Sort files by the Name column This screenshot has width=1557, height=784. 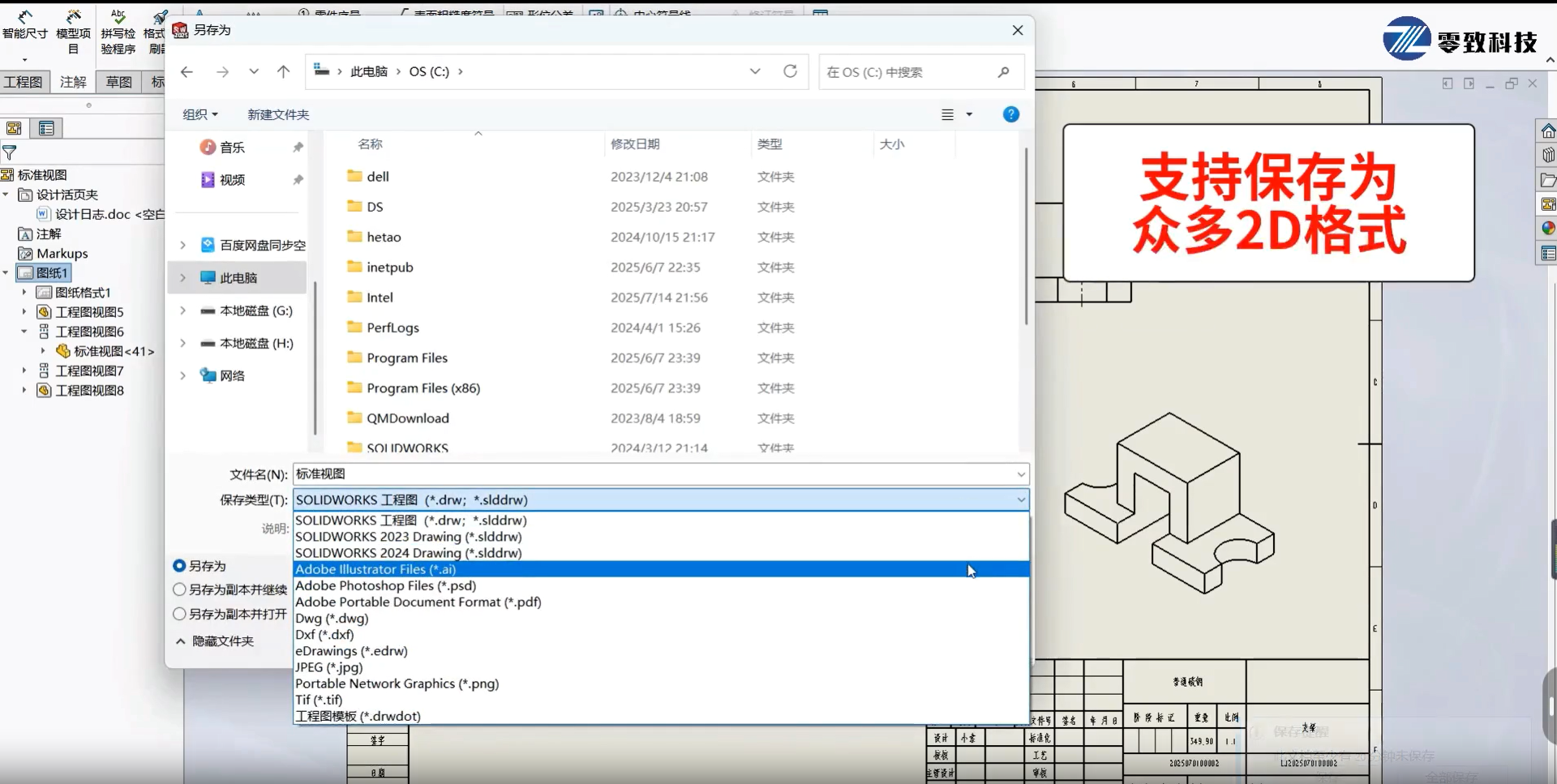pos(371,144)
